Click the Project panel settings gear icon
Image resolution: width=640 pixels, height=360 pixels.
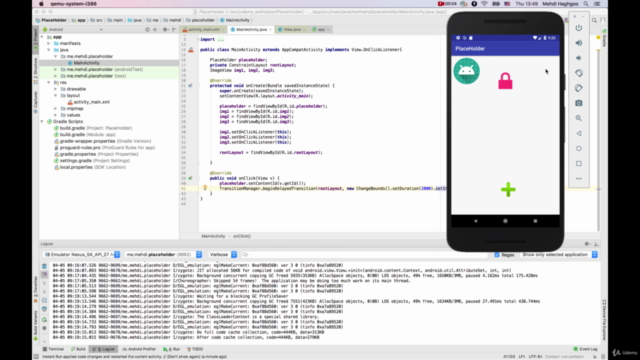tap(165, 29)
